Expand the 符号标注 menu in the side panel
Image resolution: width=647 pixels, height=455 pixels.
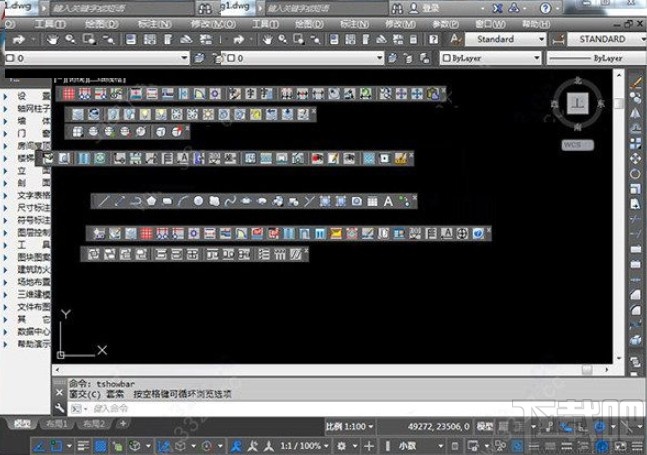coord(33,220)
